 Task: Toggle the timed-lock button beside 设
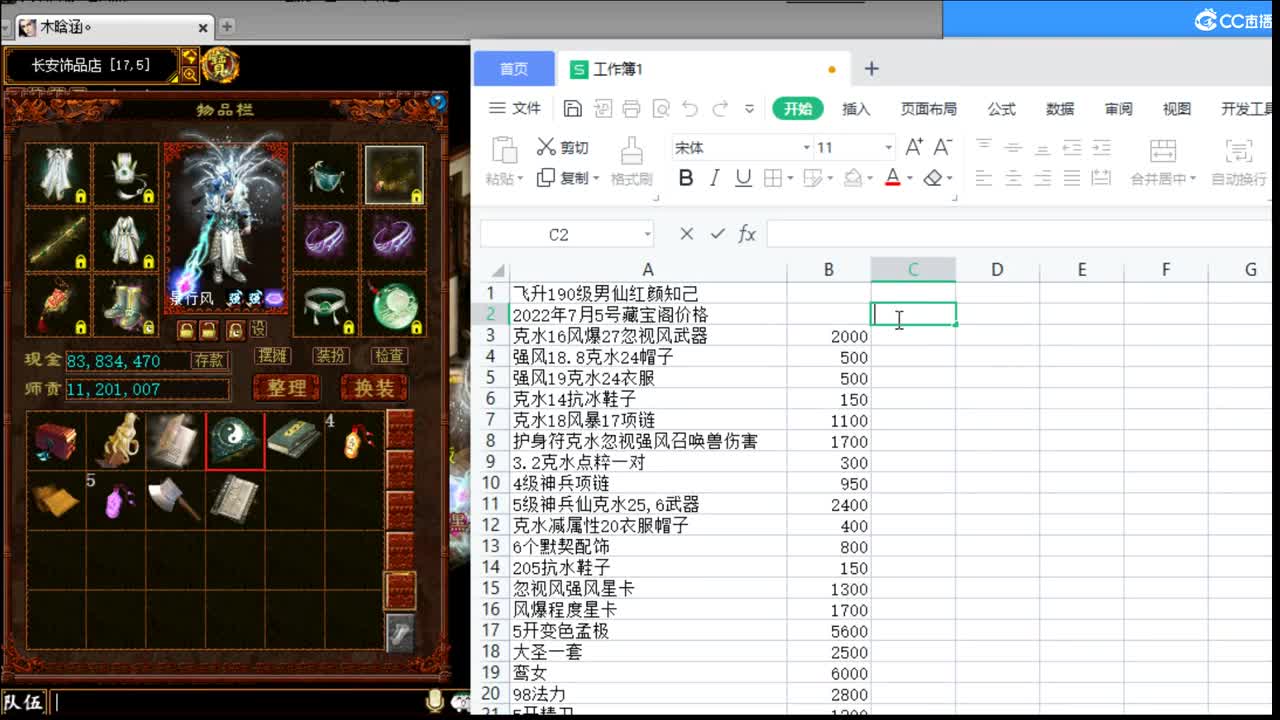click(x=235, y=329)
